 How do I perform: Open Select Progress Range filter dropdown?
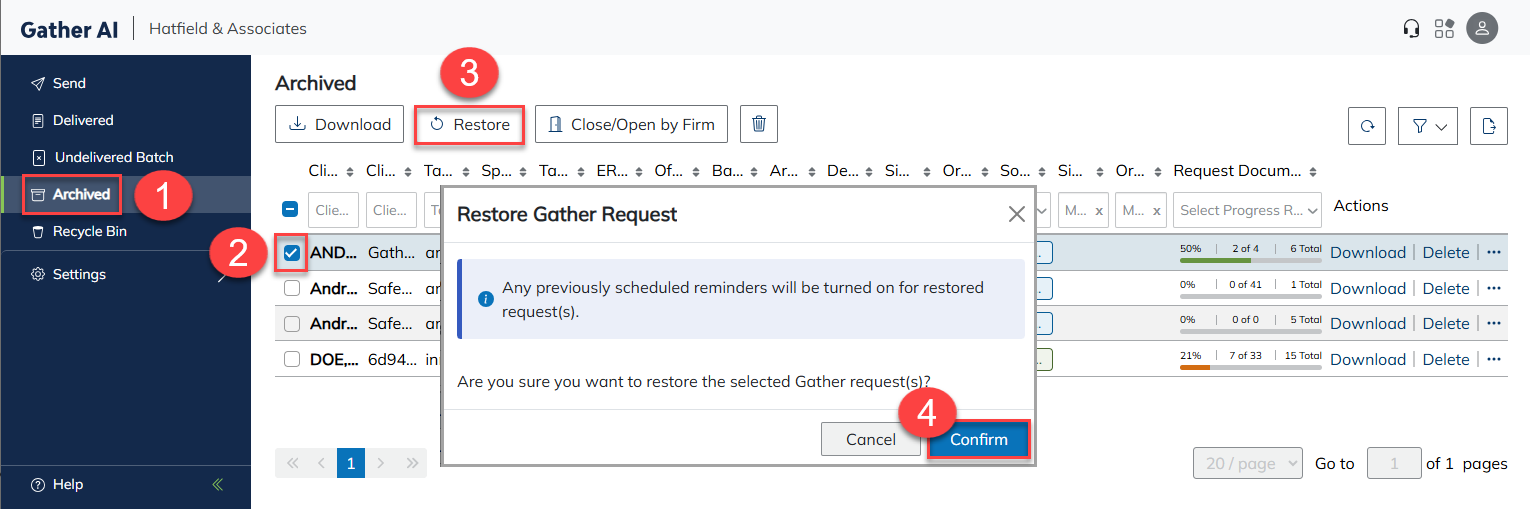[1248, 210]
